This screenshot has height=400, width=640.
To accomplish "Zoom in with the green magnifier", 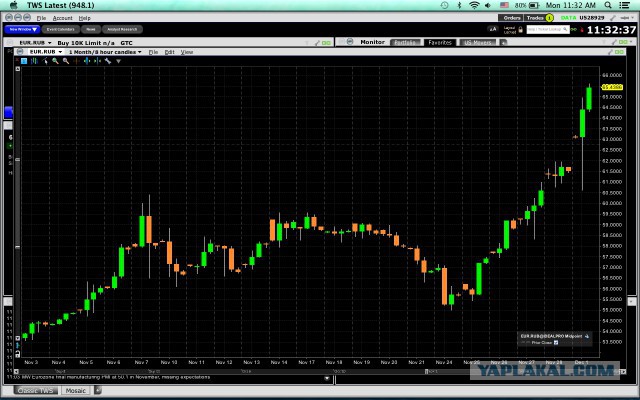I will (x=55, y=61).
